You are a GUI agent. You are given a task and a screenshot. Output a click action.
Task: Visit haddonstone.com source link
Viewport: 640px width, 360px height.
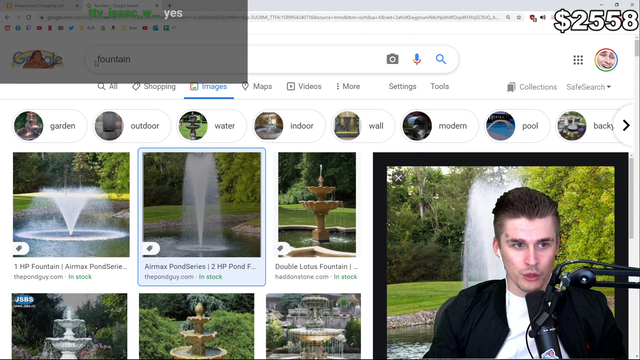click(302, 277)
